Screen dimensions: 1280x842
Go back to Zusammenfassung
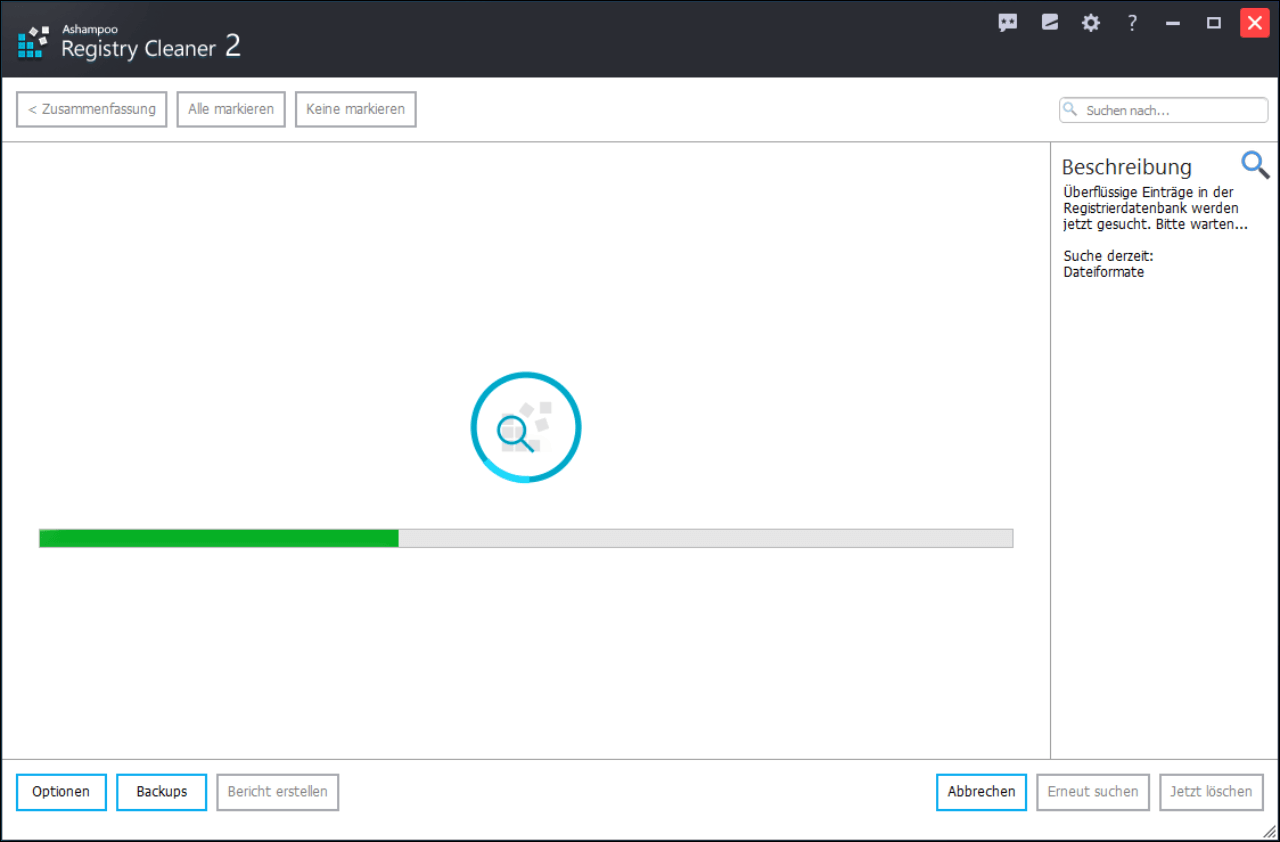click(x=92, y=109)
